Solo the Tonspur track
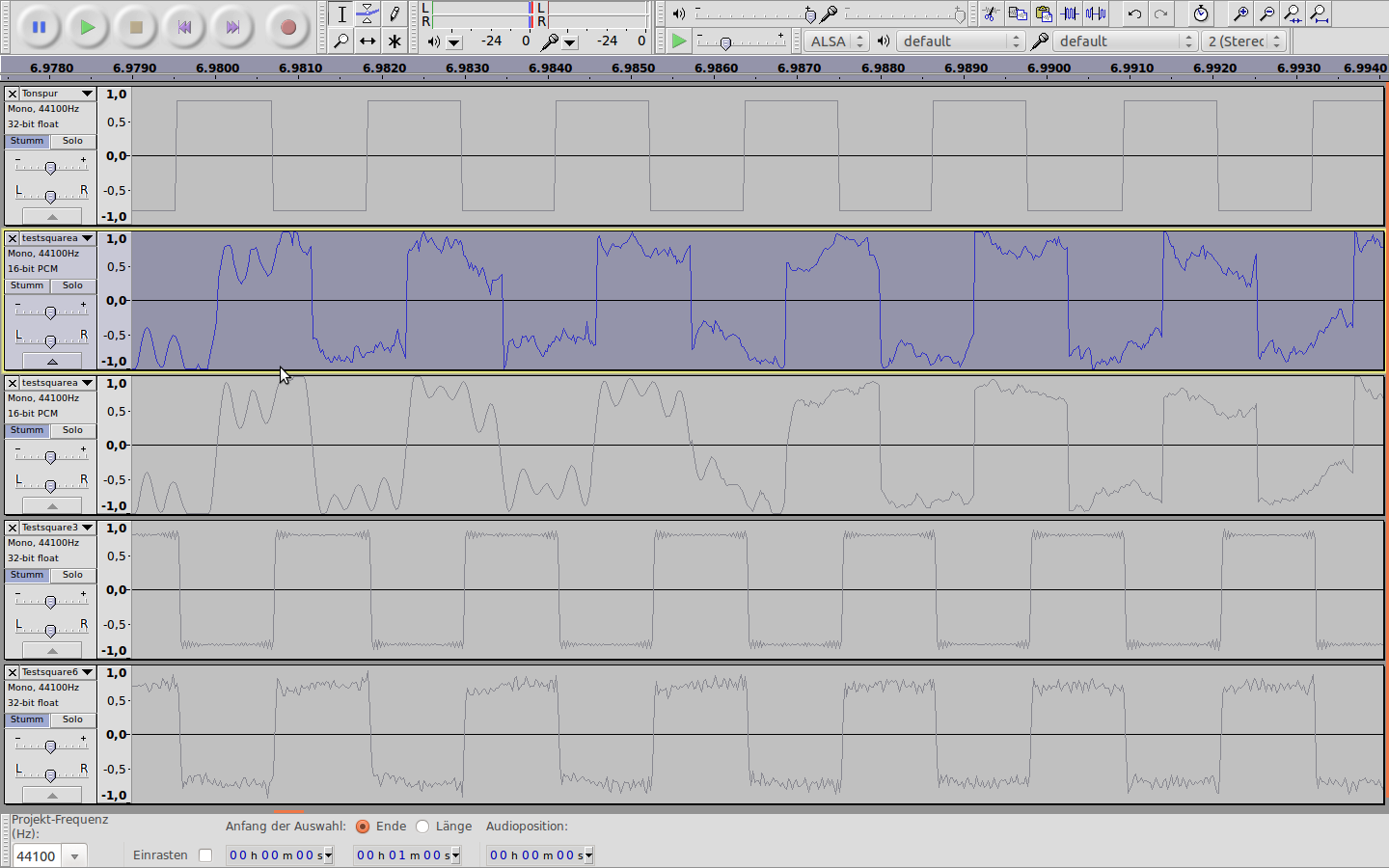Screen dimensions: 1389x868 pyautogui.click(x=72, y=141)
